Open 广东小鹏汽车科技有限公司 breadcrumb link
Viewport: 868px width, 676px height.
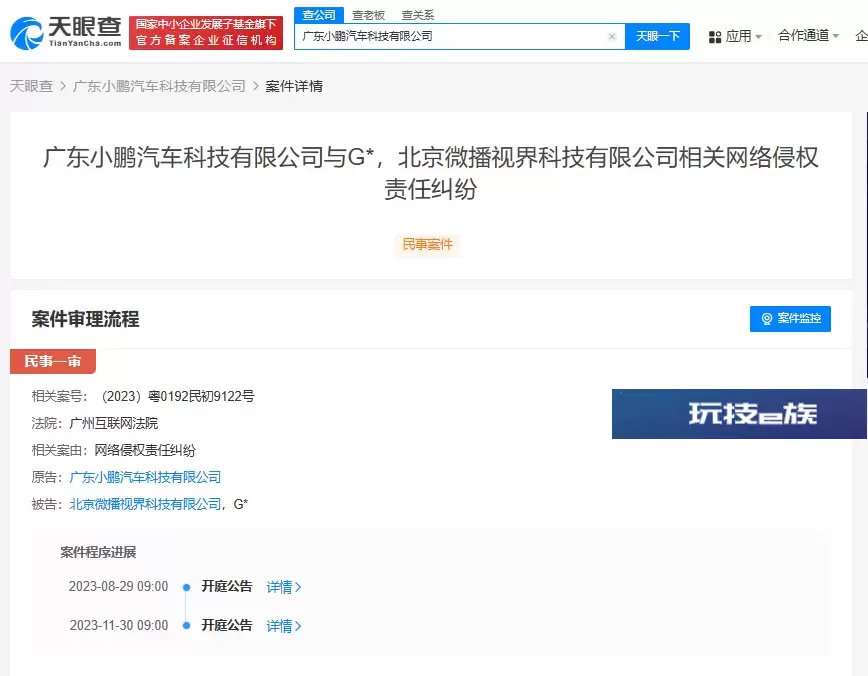[159, 86]
